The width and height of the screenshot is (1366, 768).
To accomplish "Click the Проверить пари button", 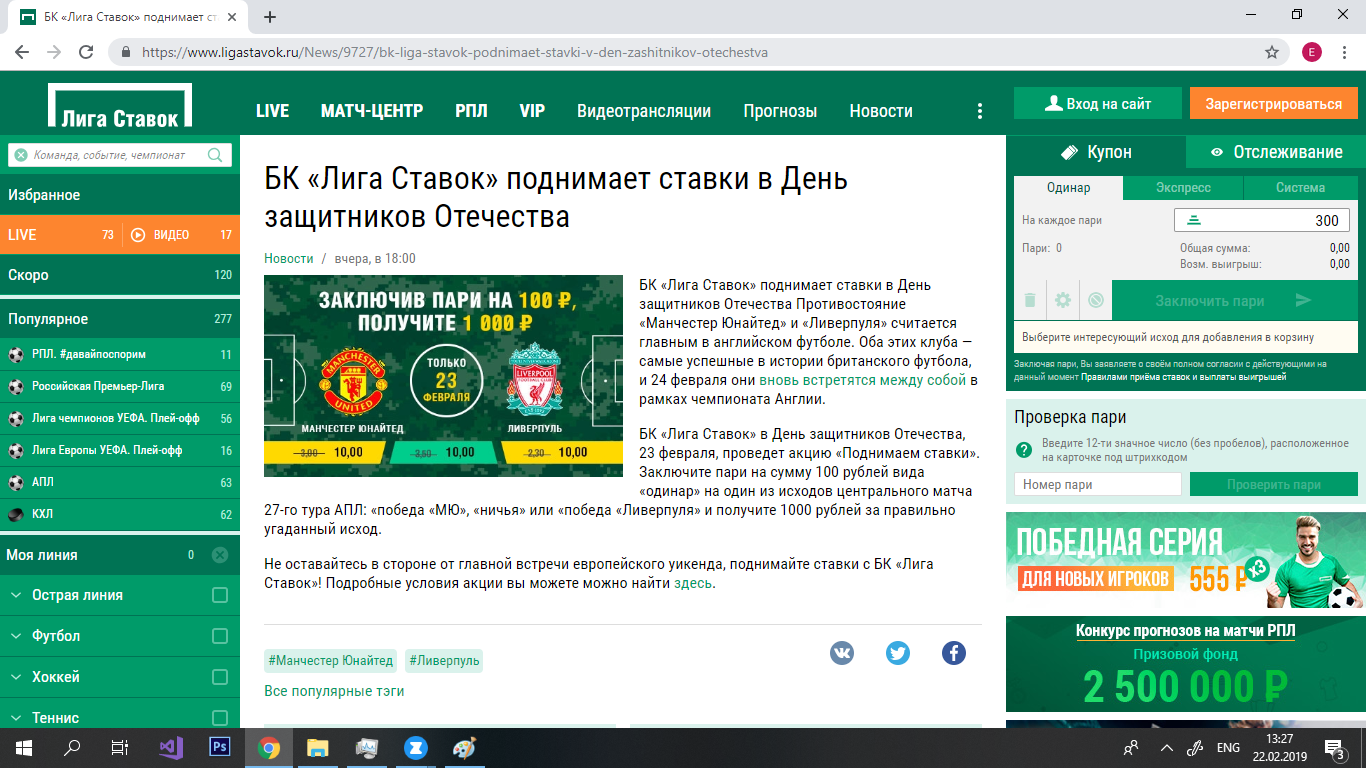I will tap(1274, 485).
